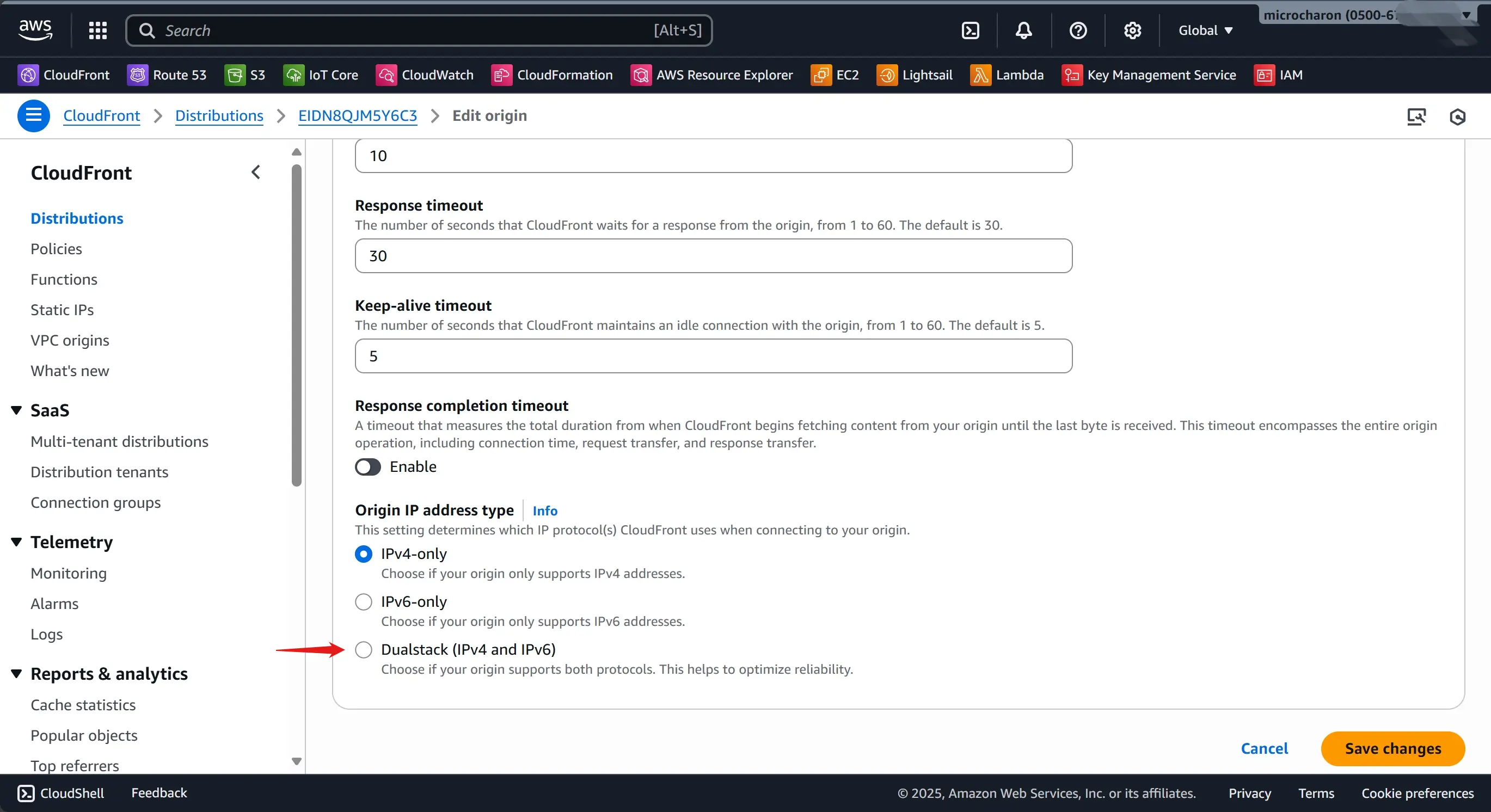Screen dimensions: 1491x812
Task: Open the settings gear icon
Action: 1132,30
